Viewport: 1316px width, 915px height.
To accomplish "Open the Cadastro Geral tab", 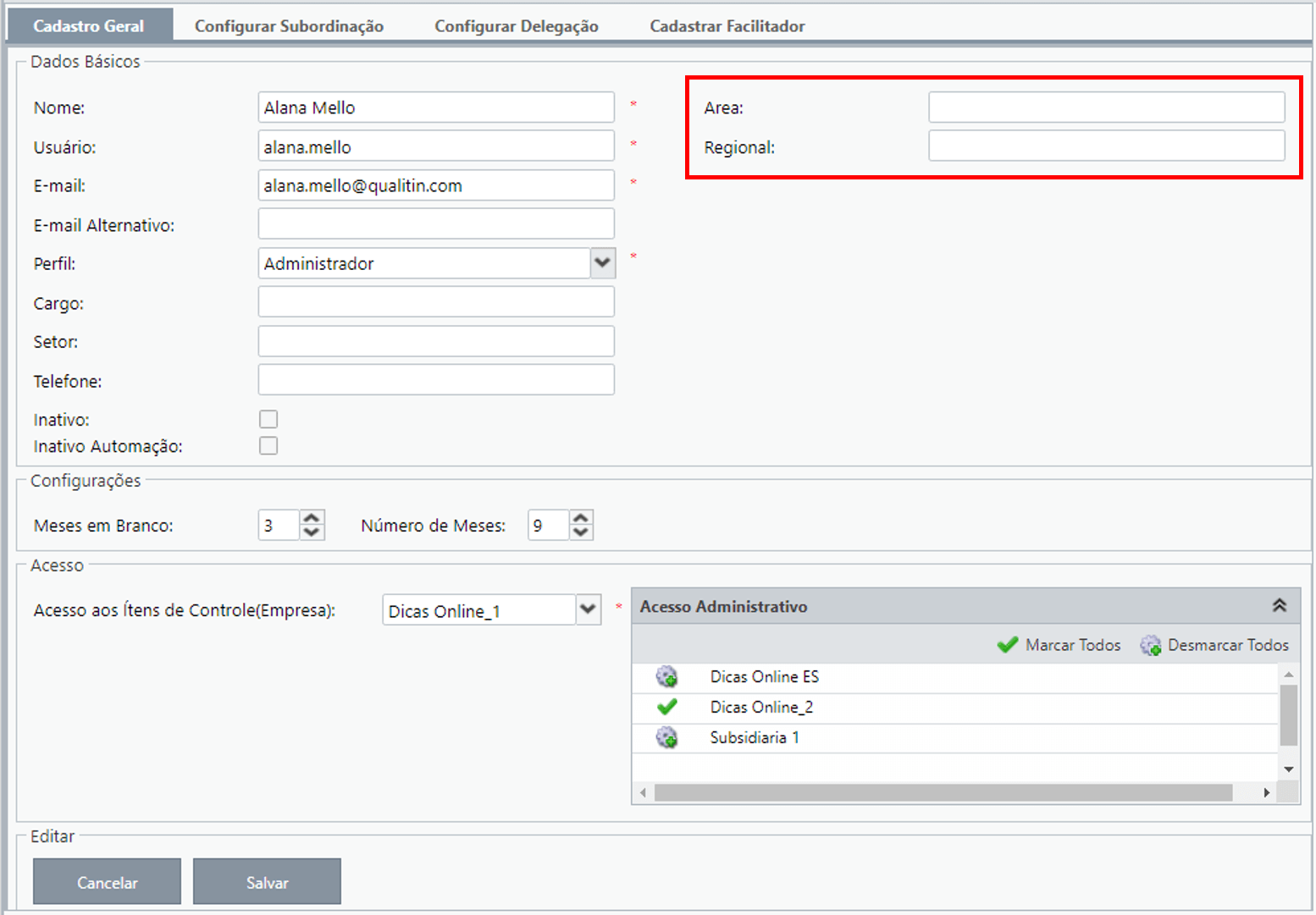I will pyautogui.click(x=89, y=25).
